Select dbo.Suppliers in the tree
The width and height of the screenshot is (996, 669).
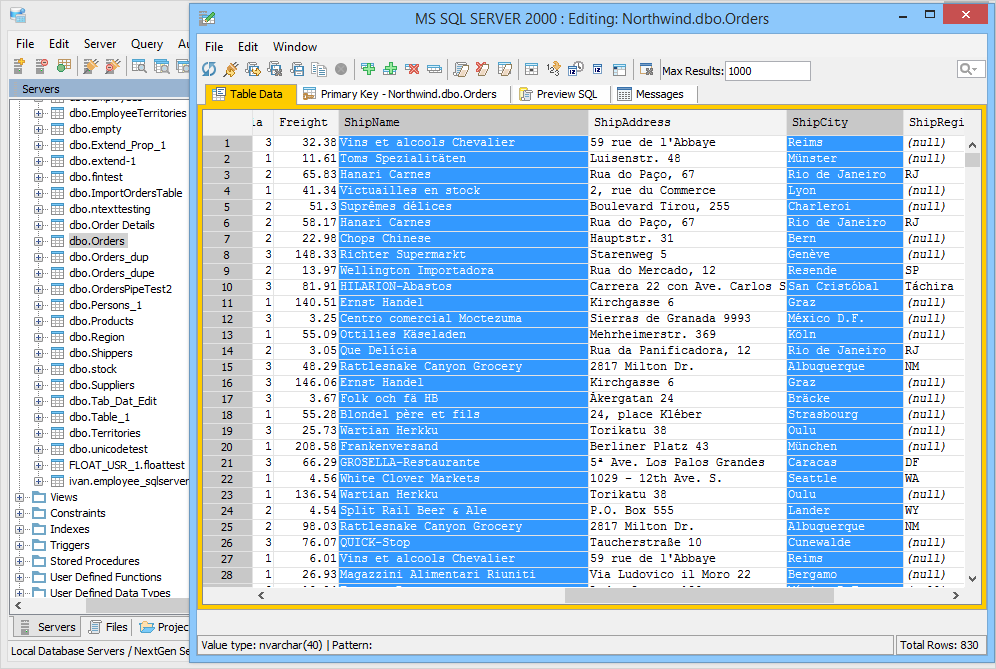(x=102, y=385)
